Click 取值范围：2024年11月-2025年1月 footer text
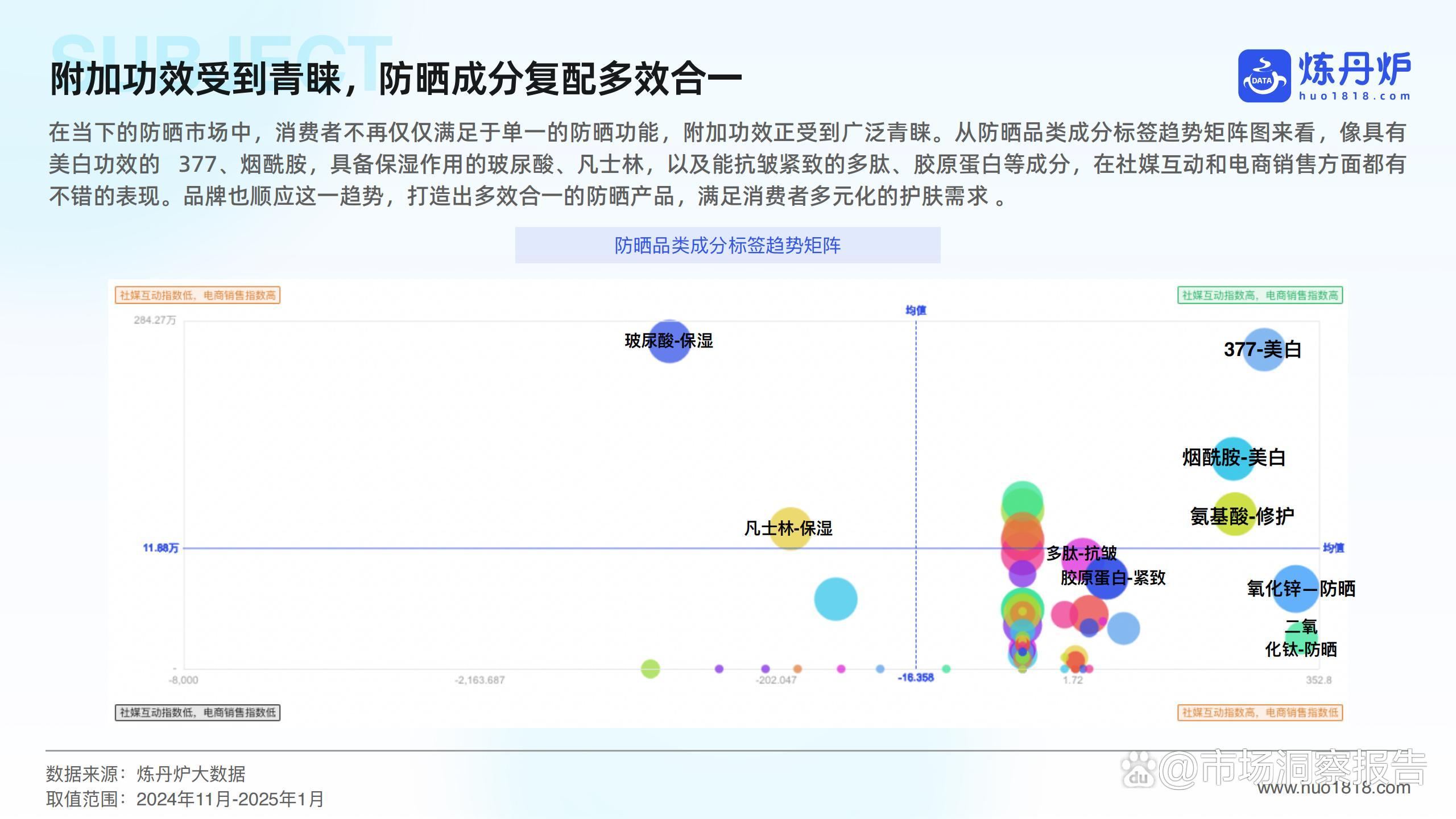 coord(185,799)
